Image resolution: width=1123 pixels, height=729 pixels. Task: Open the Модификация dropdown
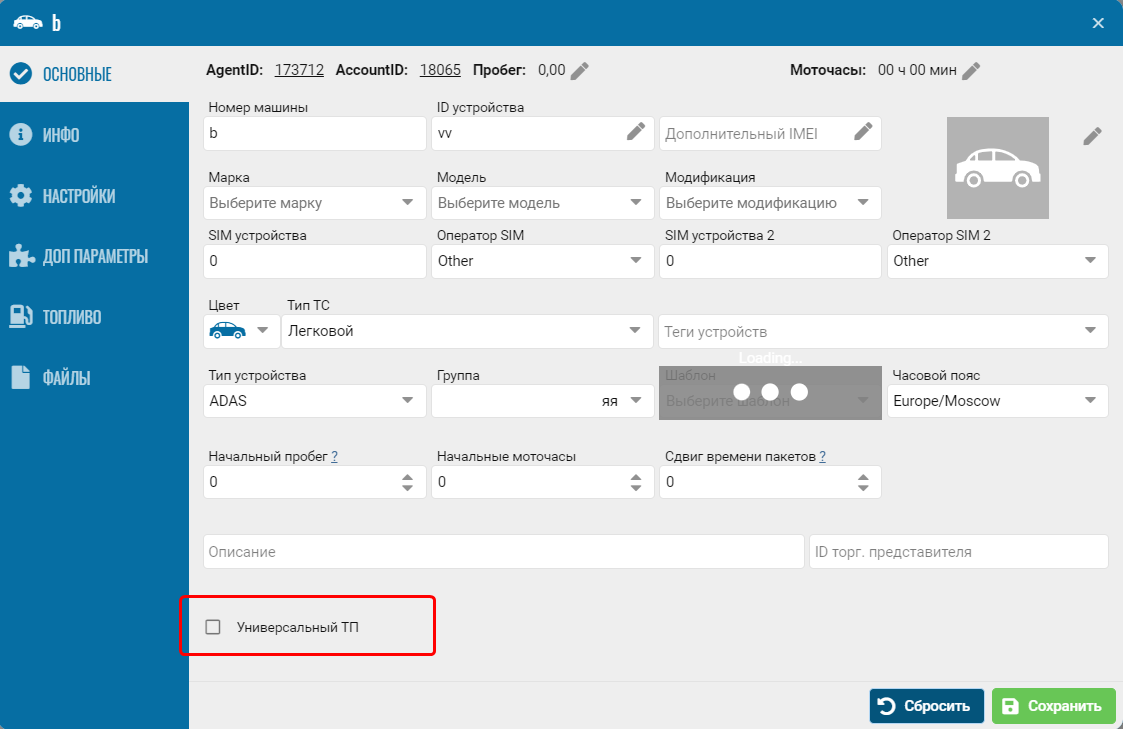point(770,203)
